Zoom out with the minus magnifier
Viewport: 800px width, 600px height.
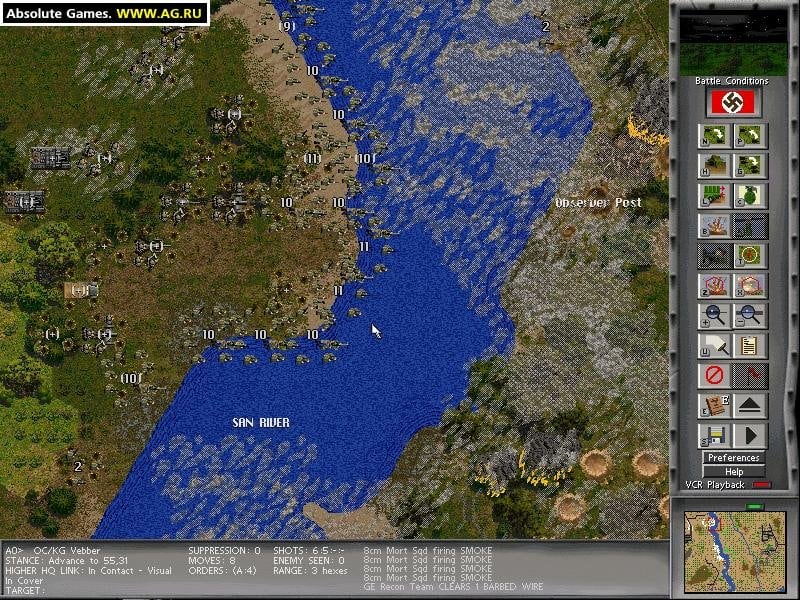750,316
